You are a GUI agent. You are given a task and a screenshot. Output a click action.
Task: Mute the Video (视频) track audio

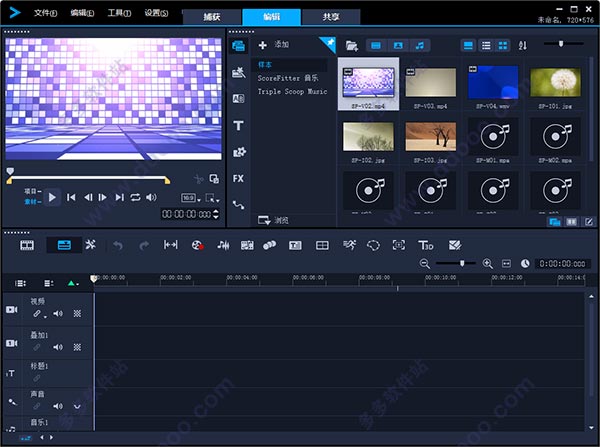pyautogui.click(x=58, y=313)
